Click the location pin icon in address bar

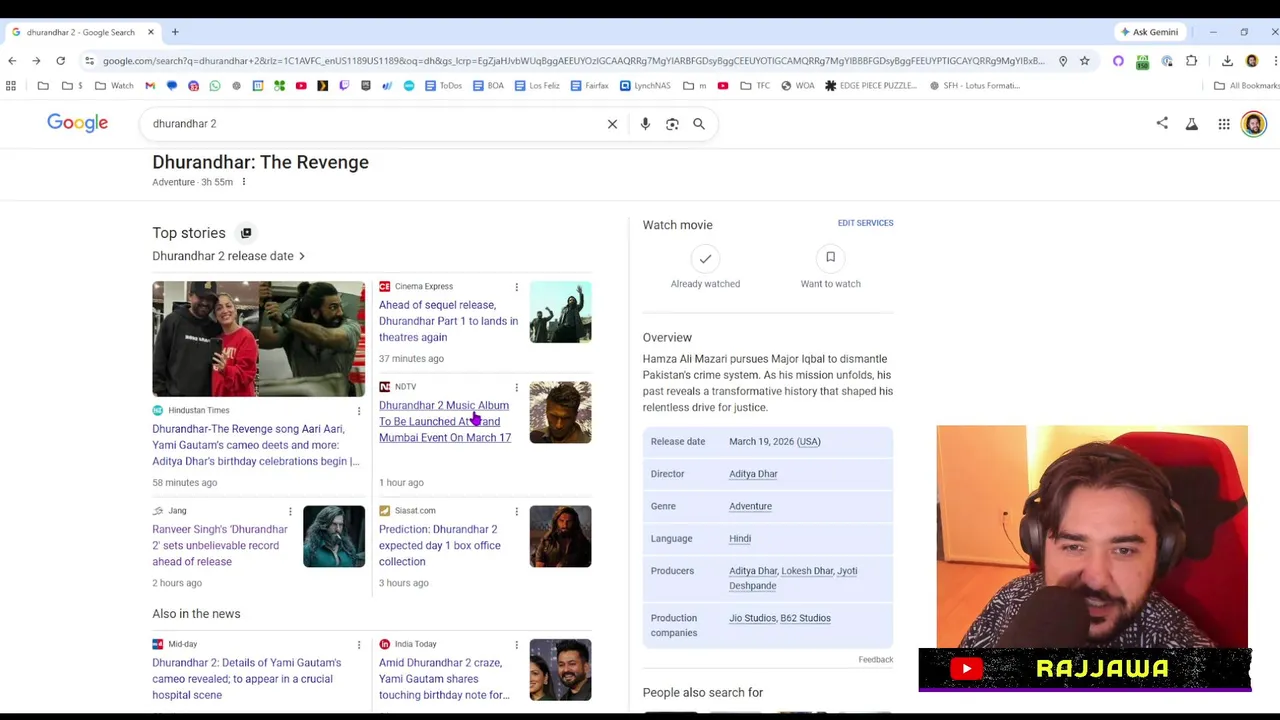(1063, 61)
